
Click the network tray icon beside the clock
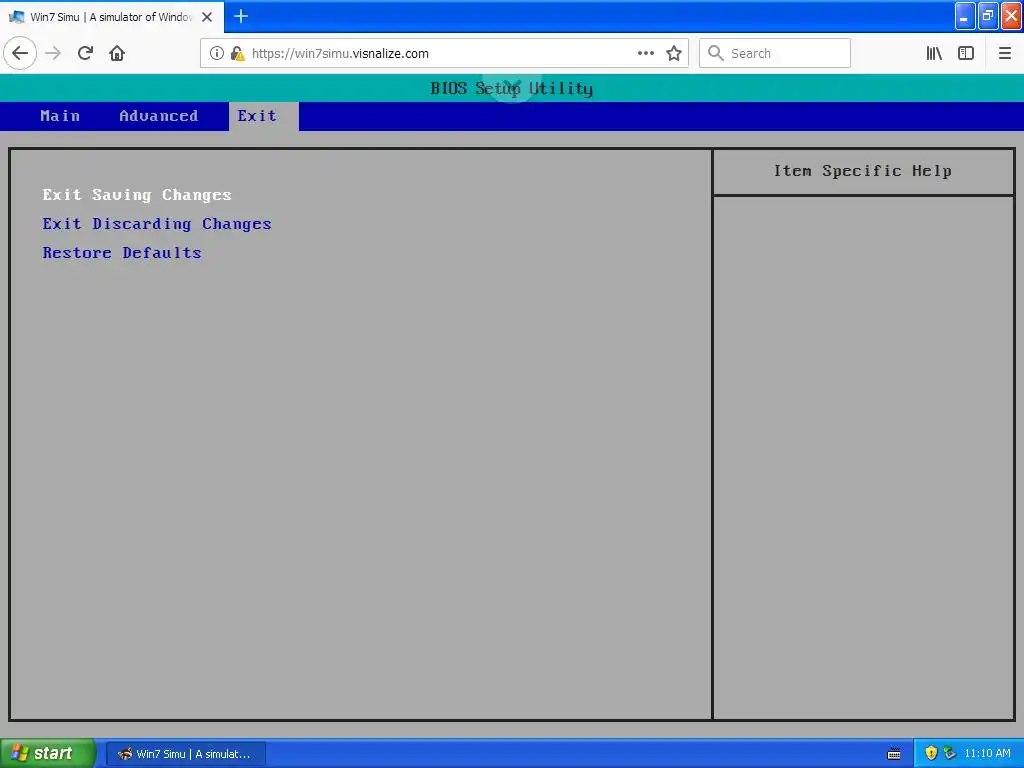[950, 753]
